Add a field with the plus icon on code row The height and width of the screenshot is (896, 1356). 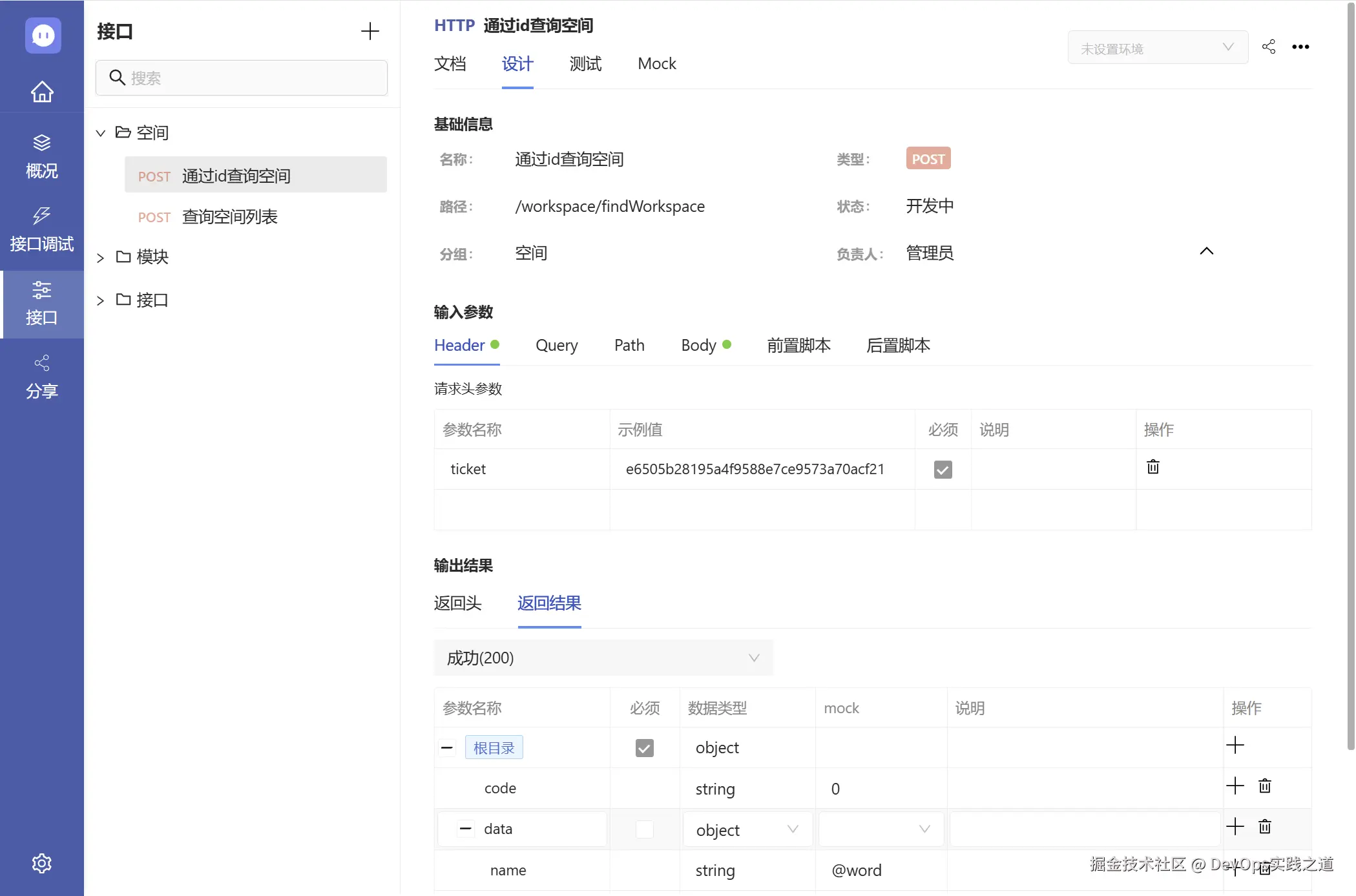click(1236, 786)
